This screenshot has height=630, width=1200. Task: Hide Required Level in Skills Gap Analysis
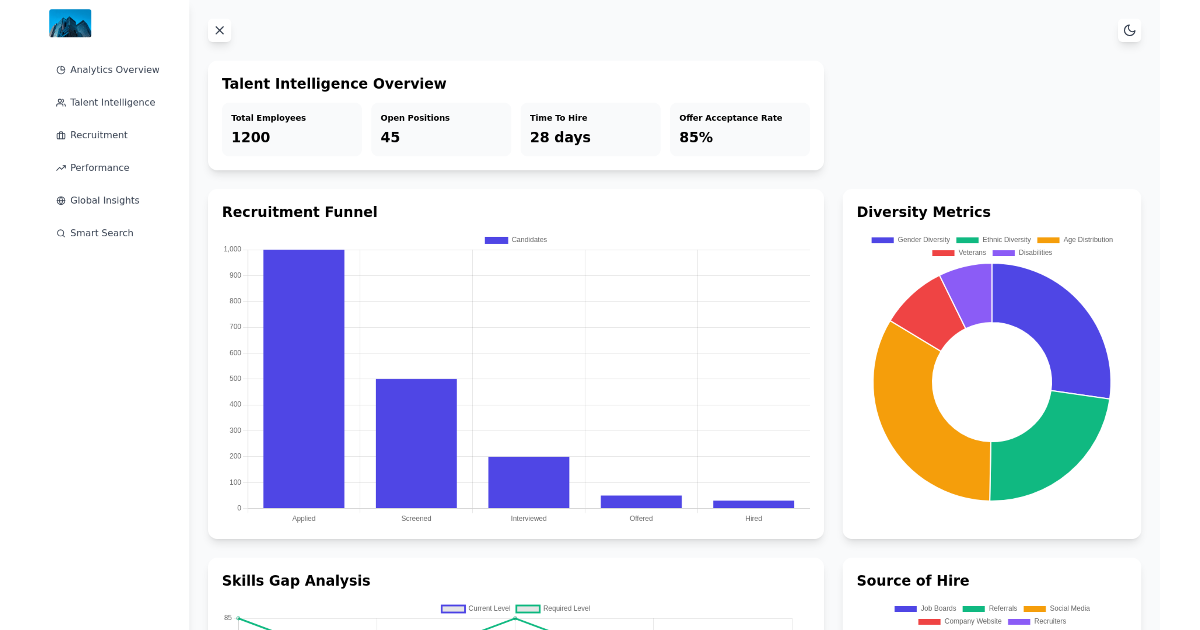(552, 608)
